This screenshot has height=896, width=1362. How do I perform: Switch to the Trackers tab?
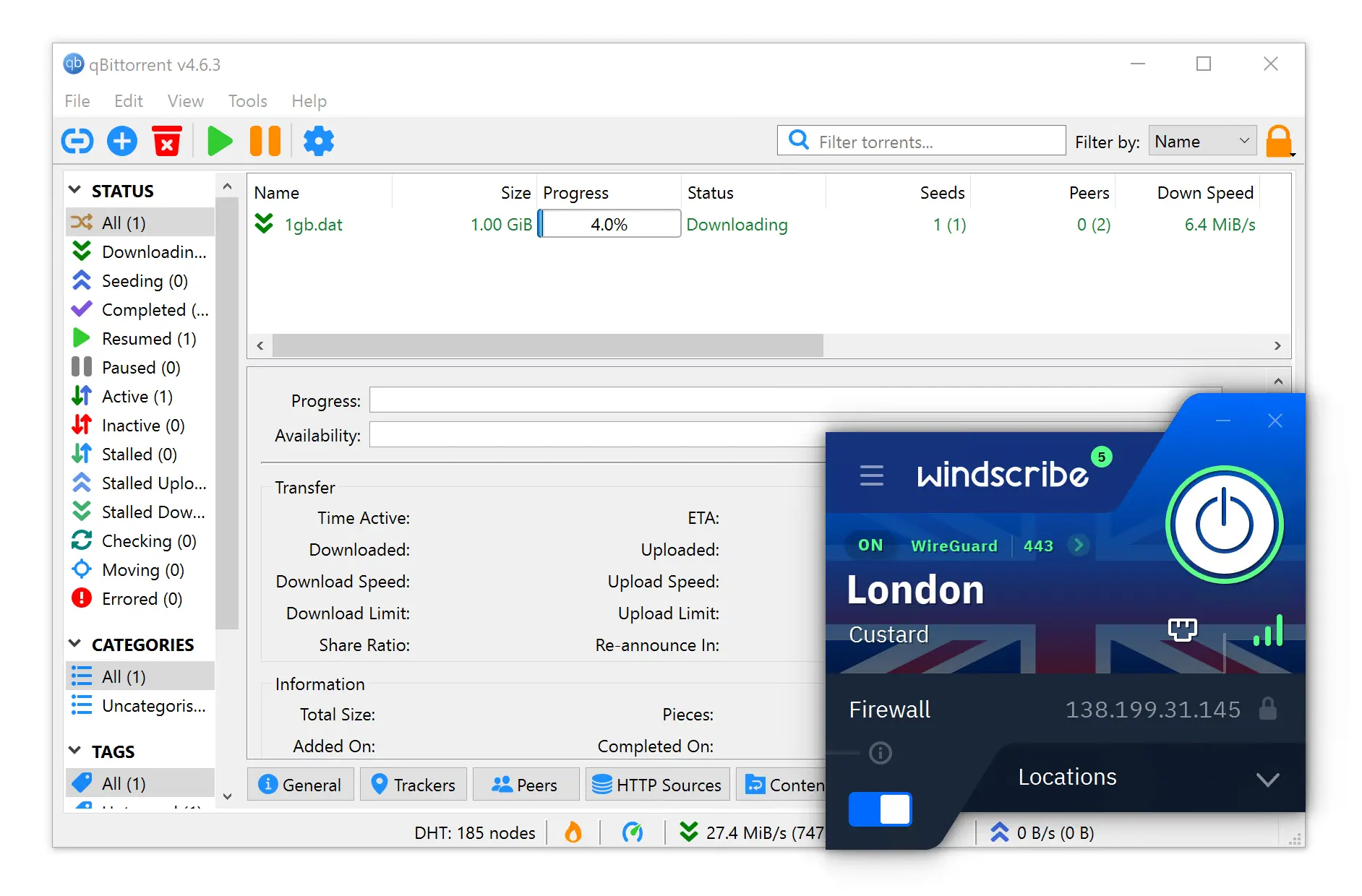(x=413, y=784)
